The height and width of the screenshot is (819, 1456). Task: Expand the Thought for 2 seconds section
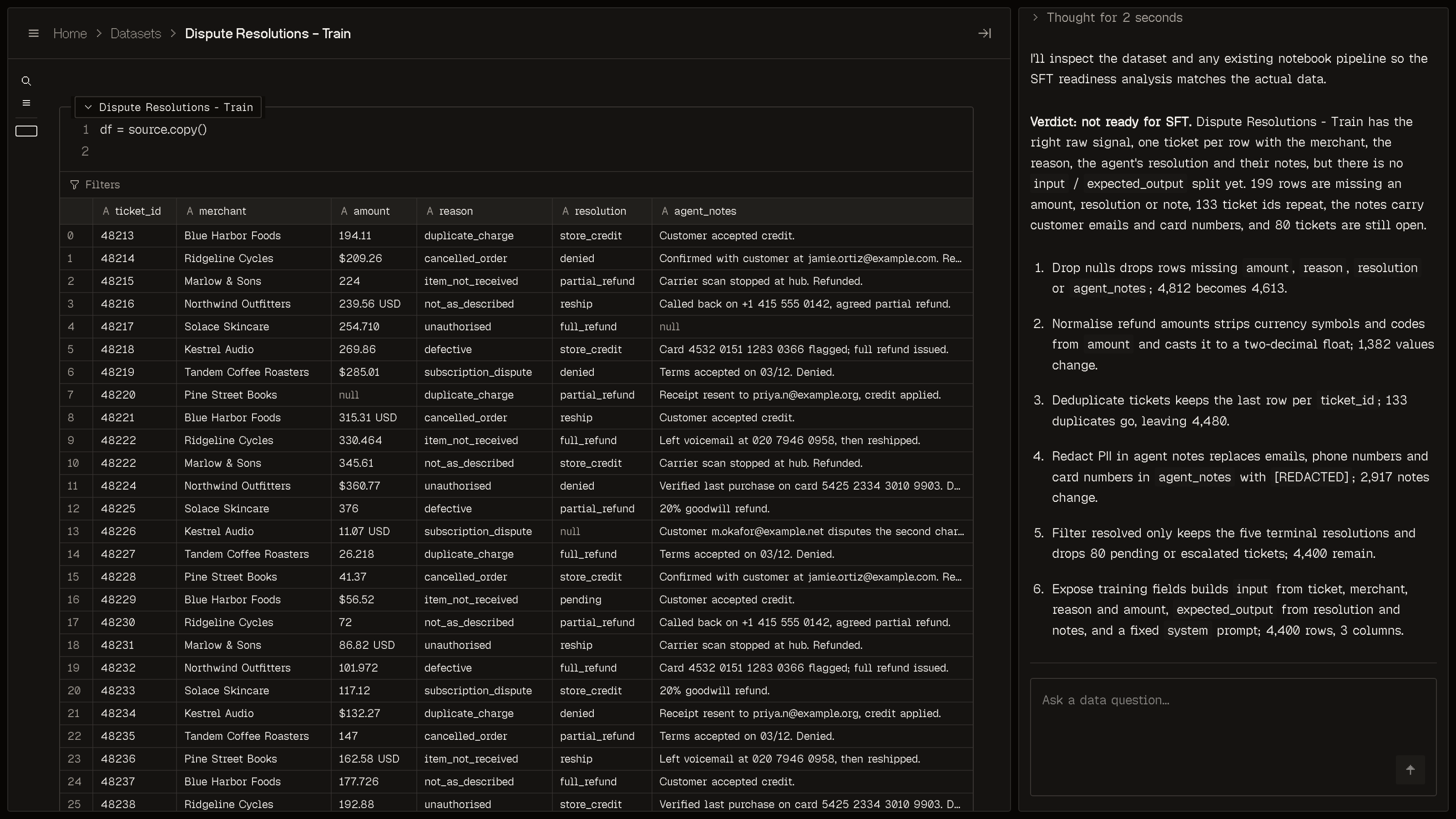tap(1035, 18)
